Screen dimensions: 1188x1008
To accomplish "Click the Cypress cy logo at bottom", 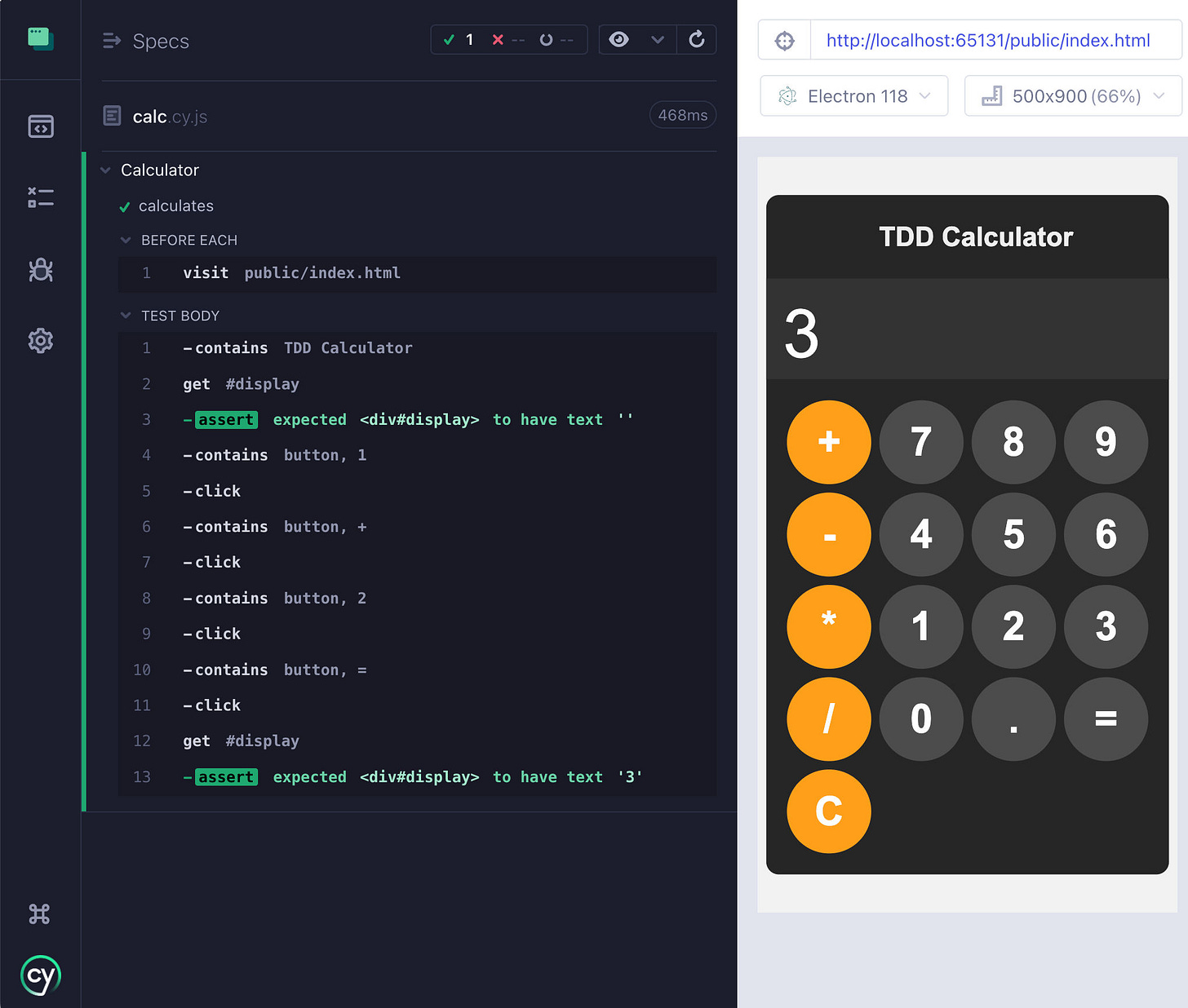I will coord(41,975).
